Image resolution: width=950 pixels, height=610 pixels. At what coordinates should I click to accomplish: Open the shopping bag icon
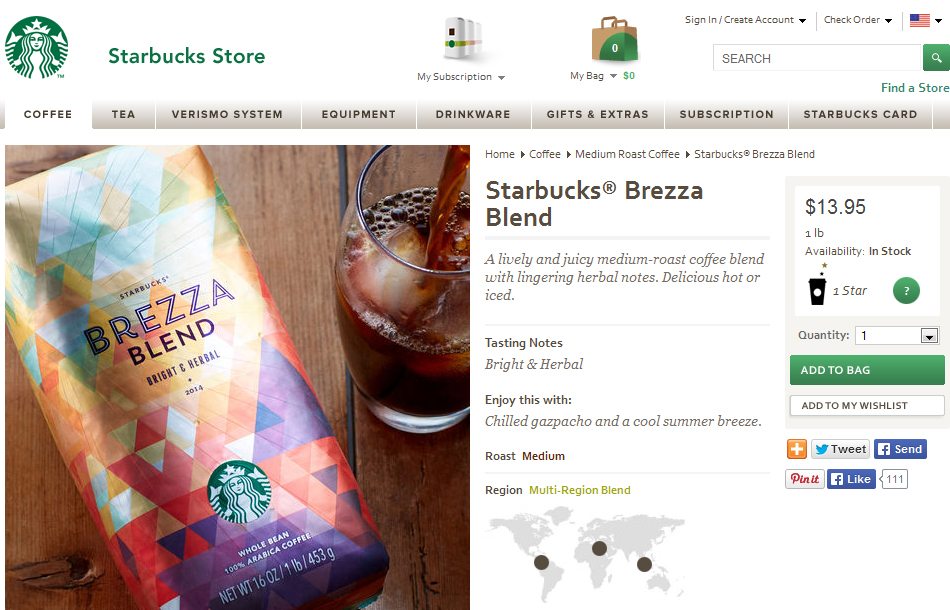614,39
